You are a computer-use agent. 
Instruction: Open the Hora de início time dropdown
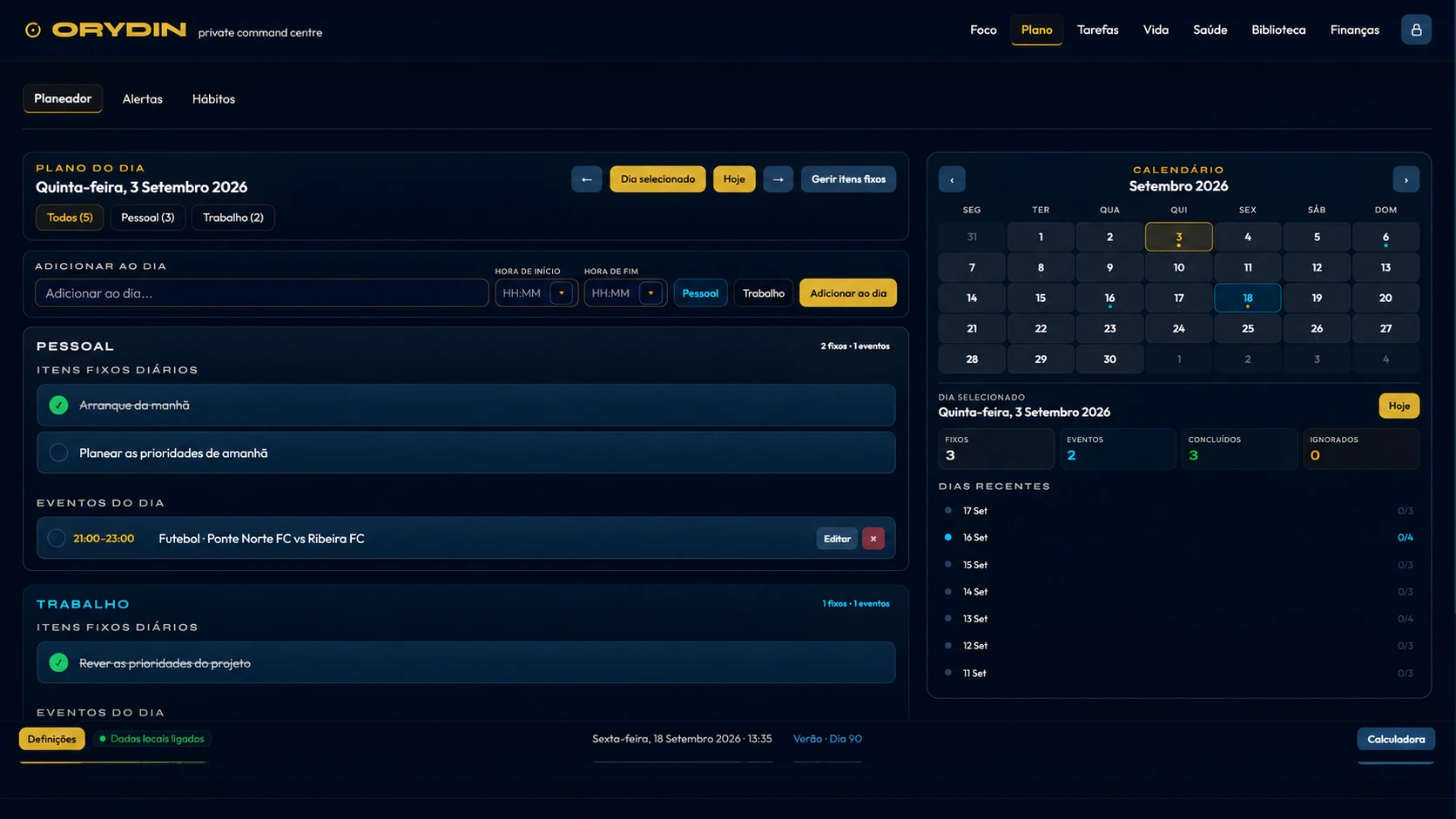pos(562,293)
